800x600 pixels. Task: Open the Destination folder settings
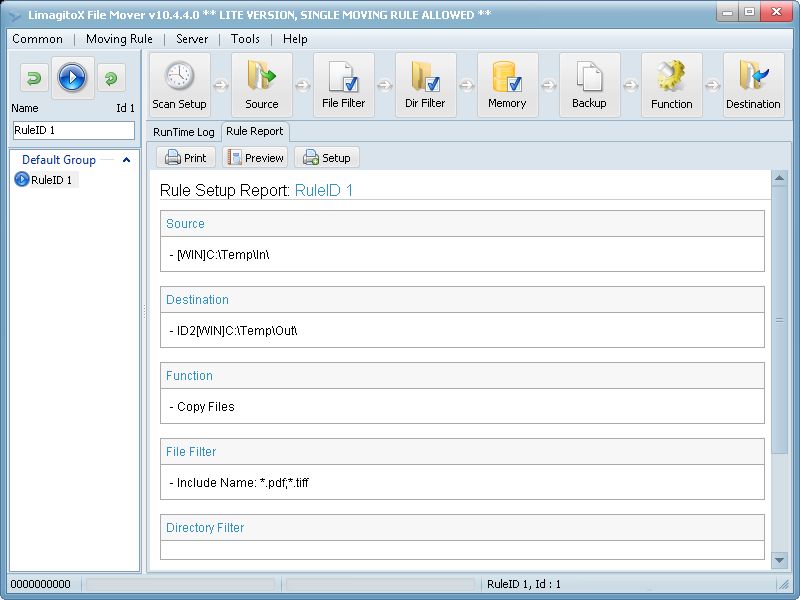[754, 85]
